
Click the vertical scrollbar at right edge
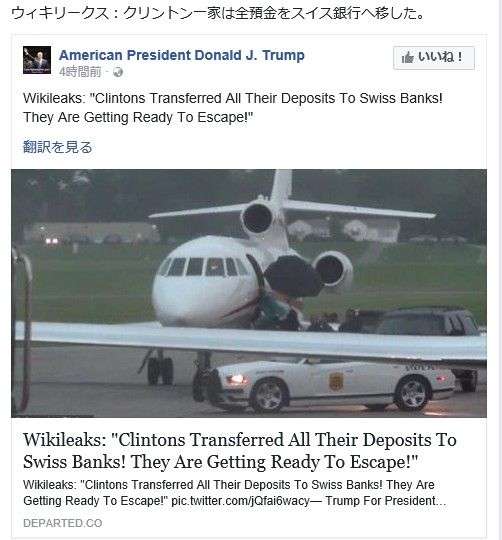tap(500, 270)
